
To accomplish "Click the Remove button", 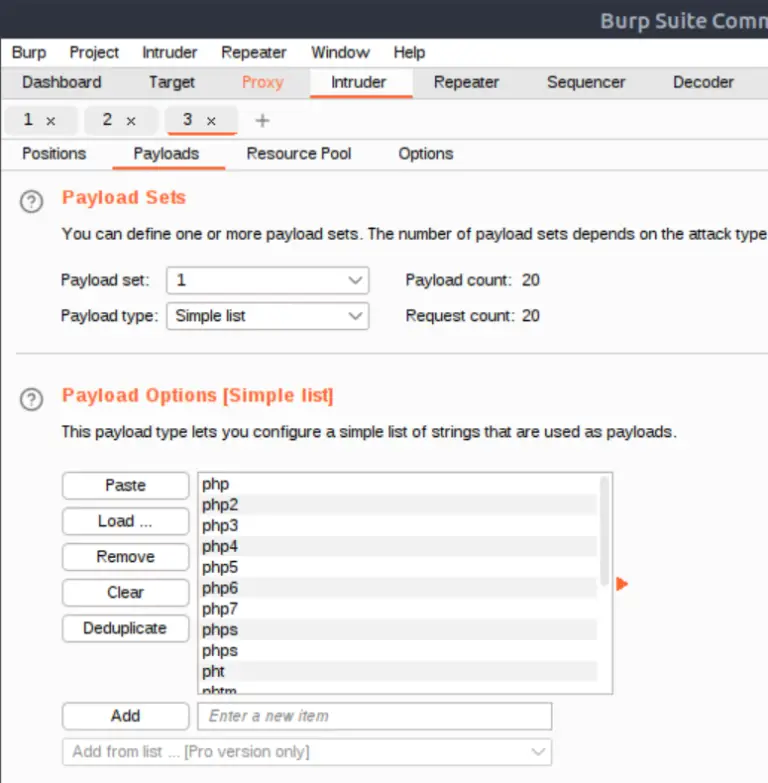I will click(x=125, y=557).
